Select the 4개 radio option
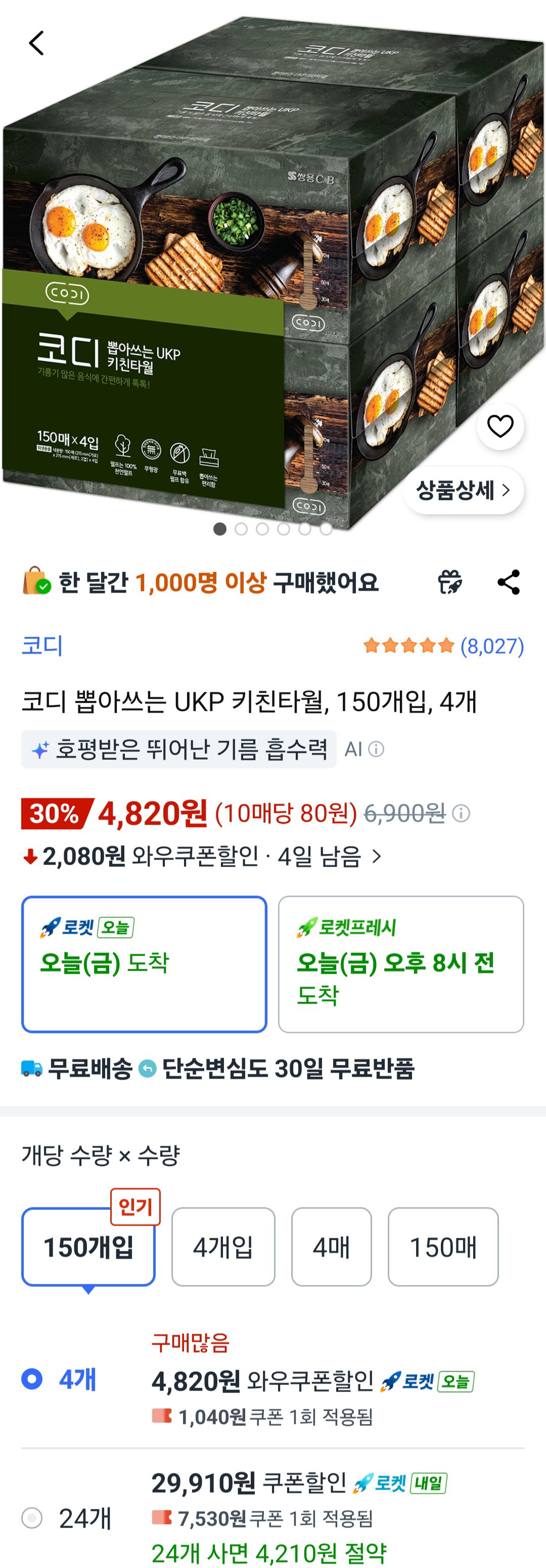Screen dimensions: 546x1568 tap(32, 1379)
